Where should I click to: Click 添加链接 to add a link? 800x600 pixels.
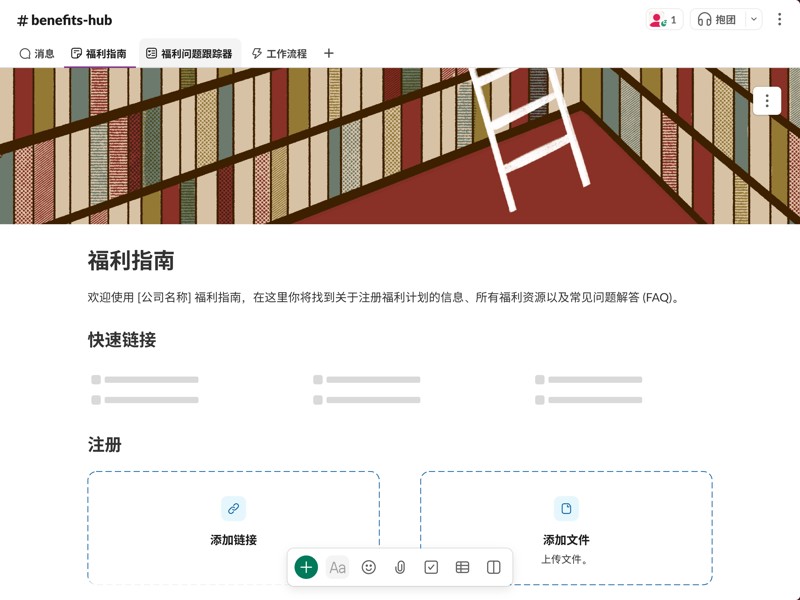pos(233,538)
